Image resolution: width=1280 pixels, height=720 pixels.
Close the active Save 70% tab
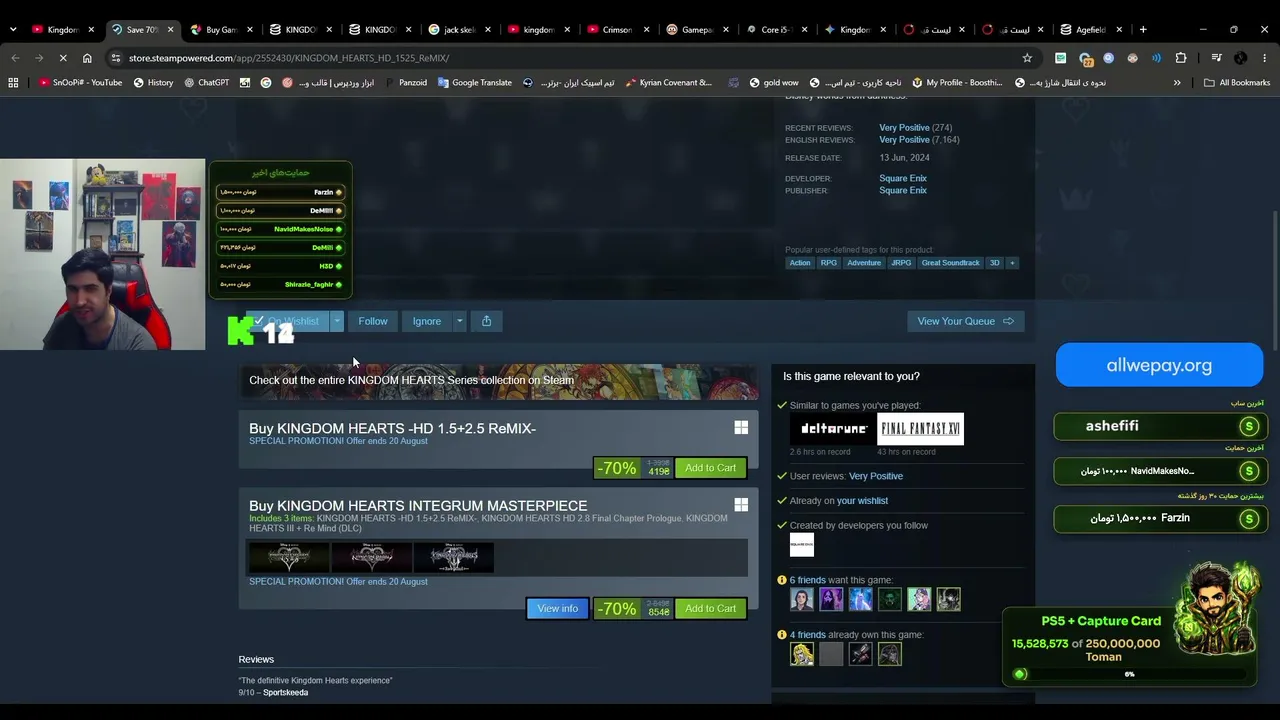[170, 30]
